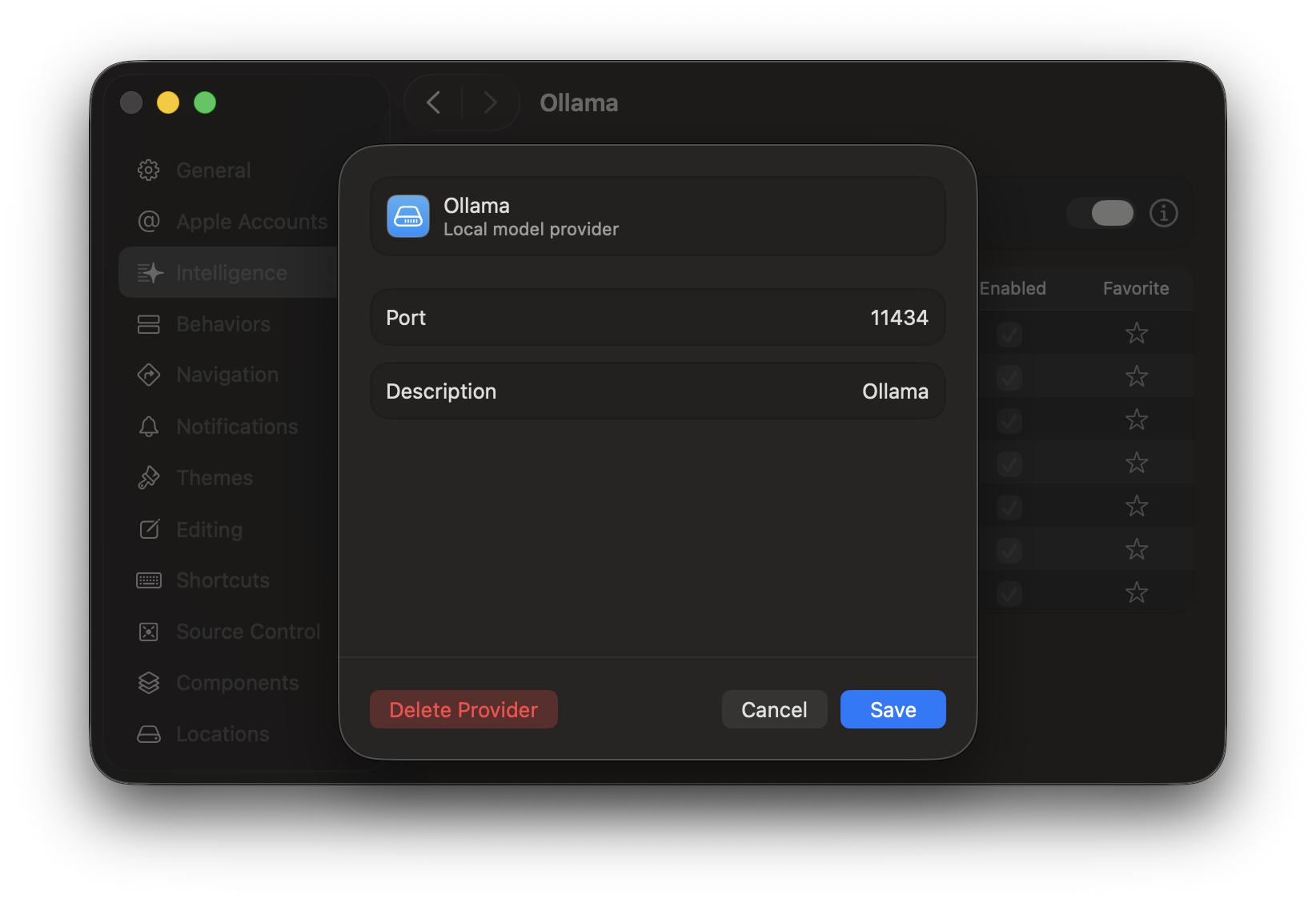1316x903 pixels.
Task: Favorite the first model with the star
Action: 1137,334
